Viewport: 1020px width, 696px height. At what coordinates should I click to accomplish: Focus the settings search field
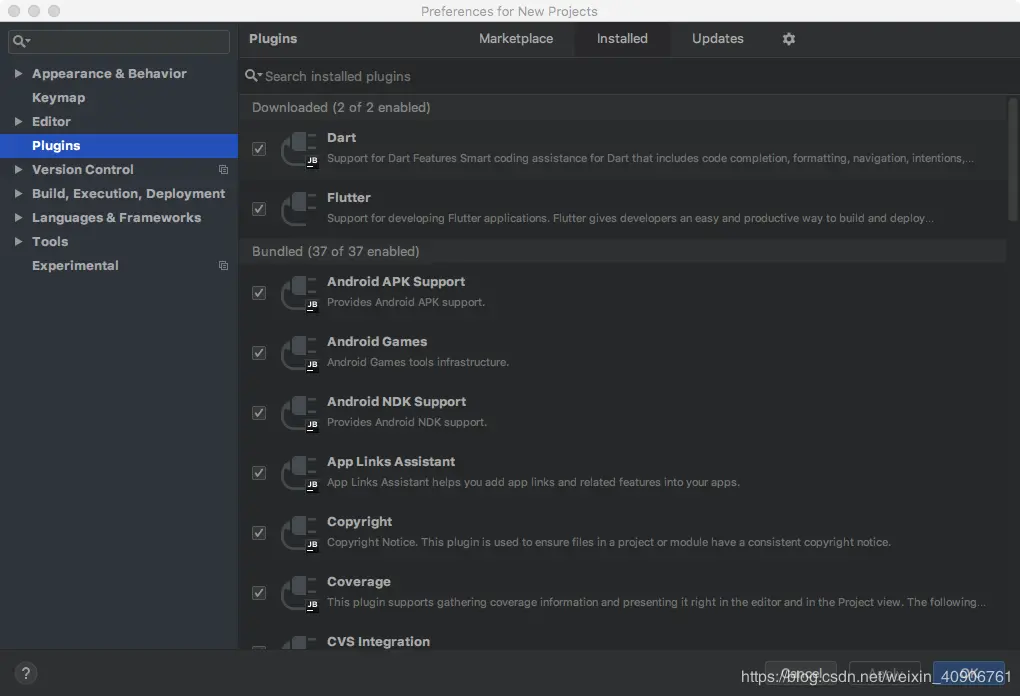coord(119,42)
